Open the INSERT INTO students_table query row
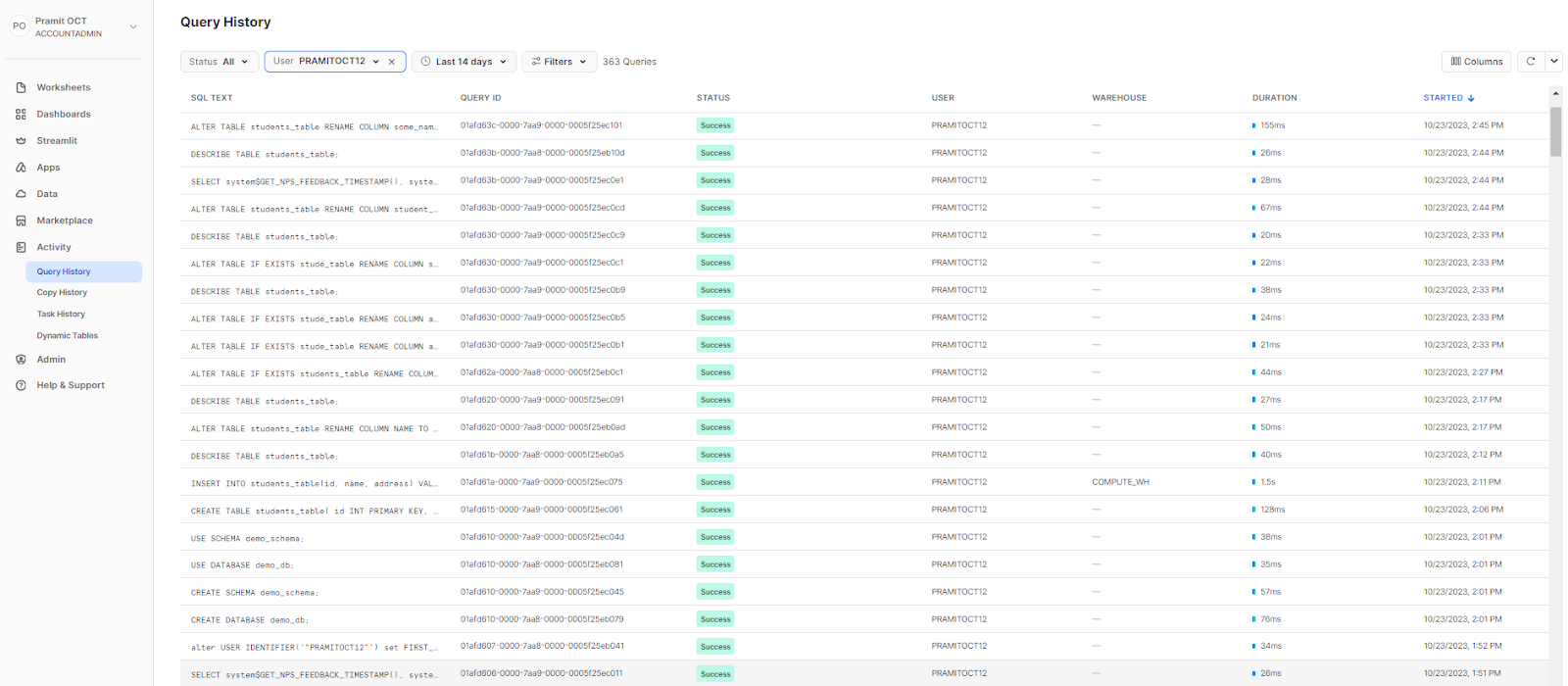Viewport: 1568px width, 686px height. tap(864, 482)
